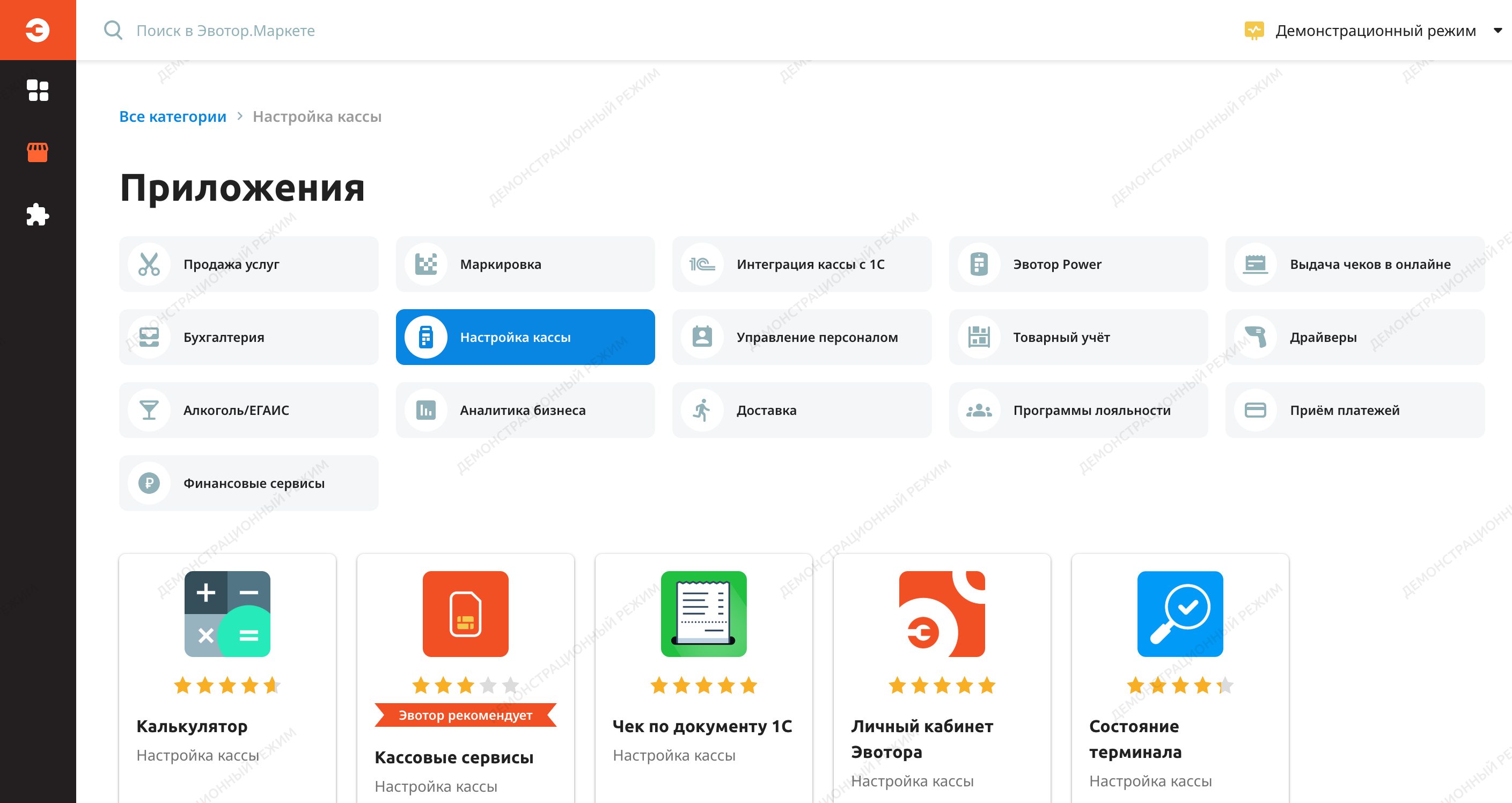Go to Все категории breadcrumb link
The image size is (1512, 803).
[x=173, y=116]
